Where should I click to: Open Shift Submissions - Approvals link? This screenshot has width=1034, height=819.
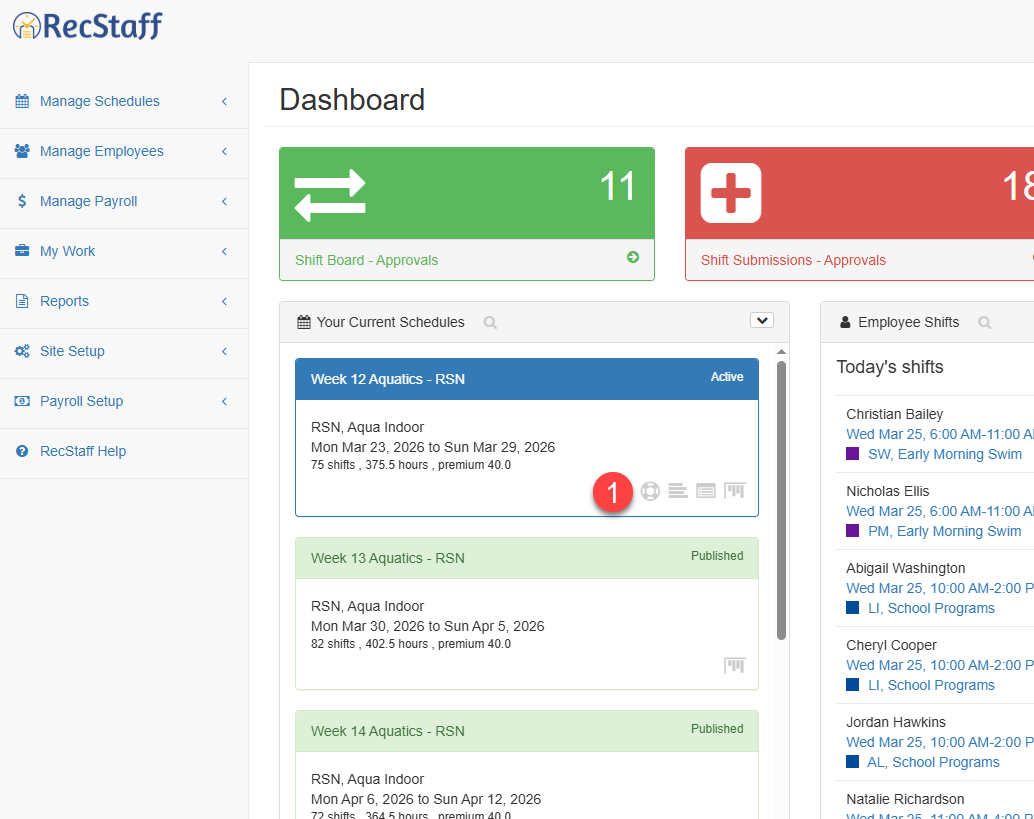click(x=793, y=260)
